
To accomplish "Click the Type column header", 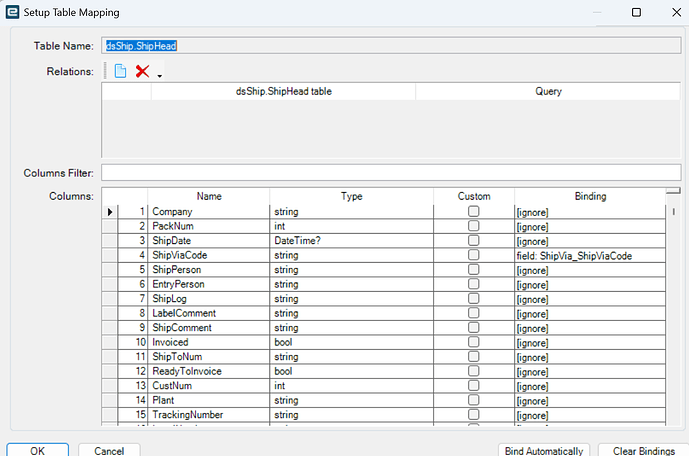I will [x=352, y=196].
